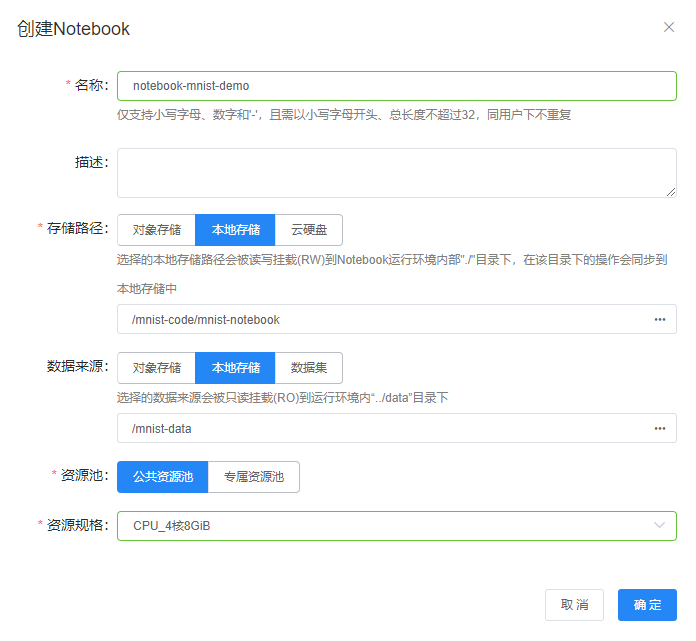Viewport: 696px width, 641px height.
Task: Click the 取消 button
Action: coord(574,605)
